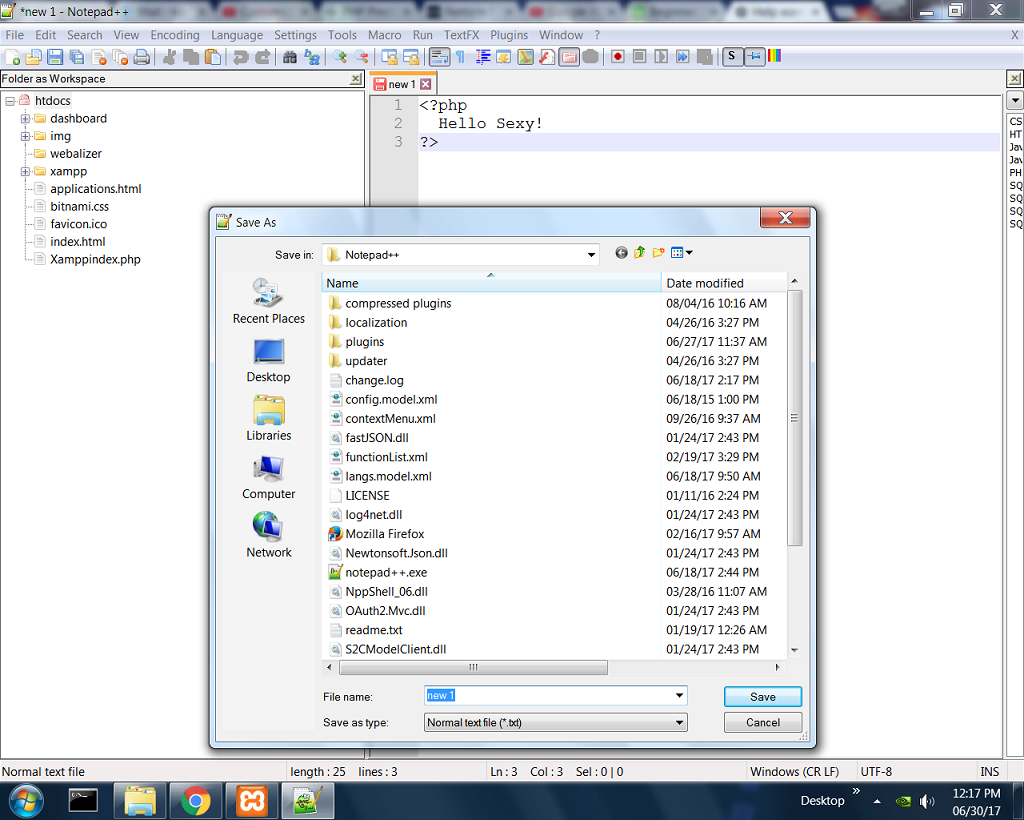1024x820 pixels.
Task: Click the Stop Recording macro icon
Action: pos(639,57)
